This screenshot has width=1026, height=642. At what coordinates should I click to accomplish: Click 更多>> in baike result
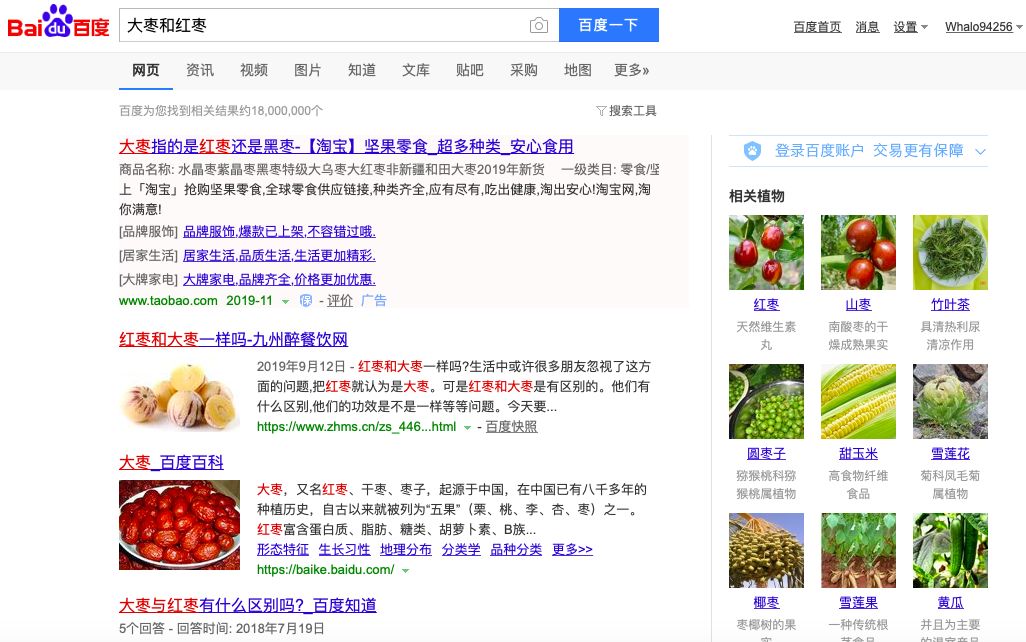point(572,550)
